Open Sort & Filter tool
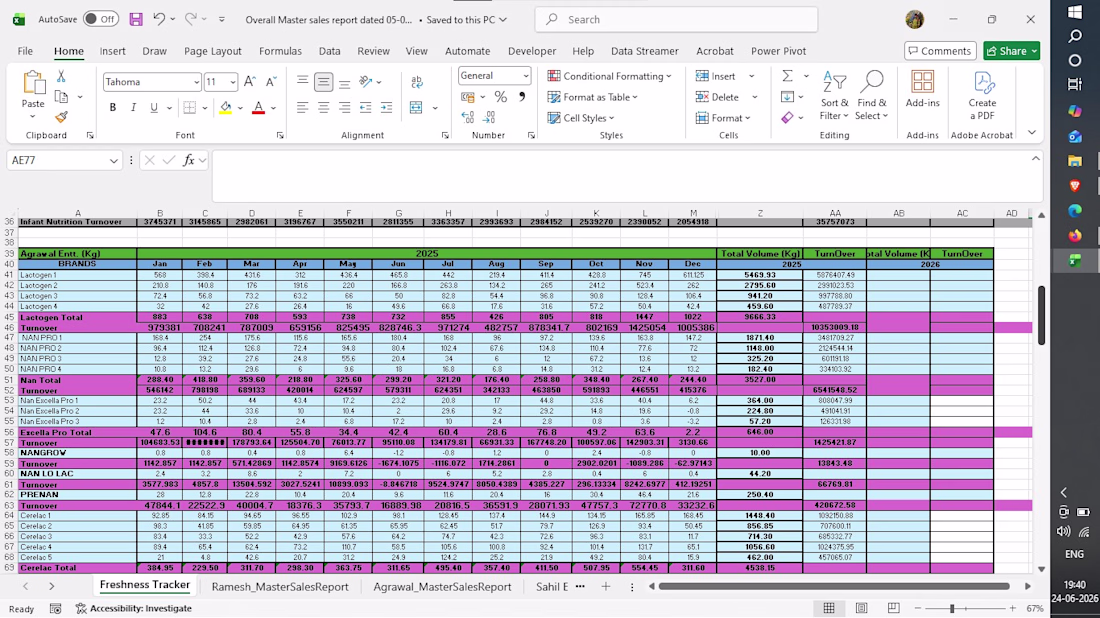Image resolution: width=1100 pixels, height=618 pixels. (x=834, y=96)
